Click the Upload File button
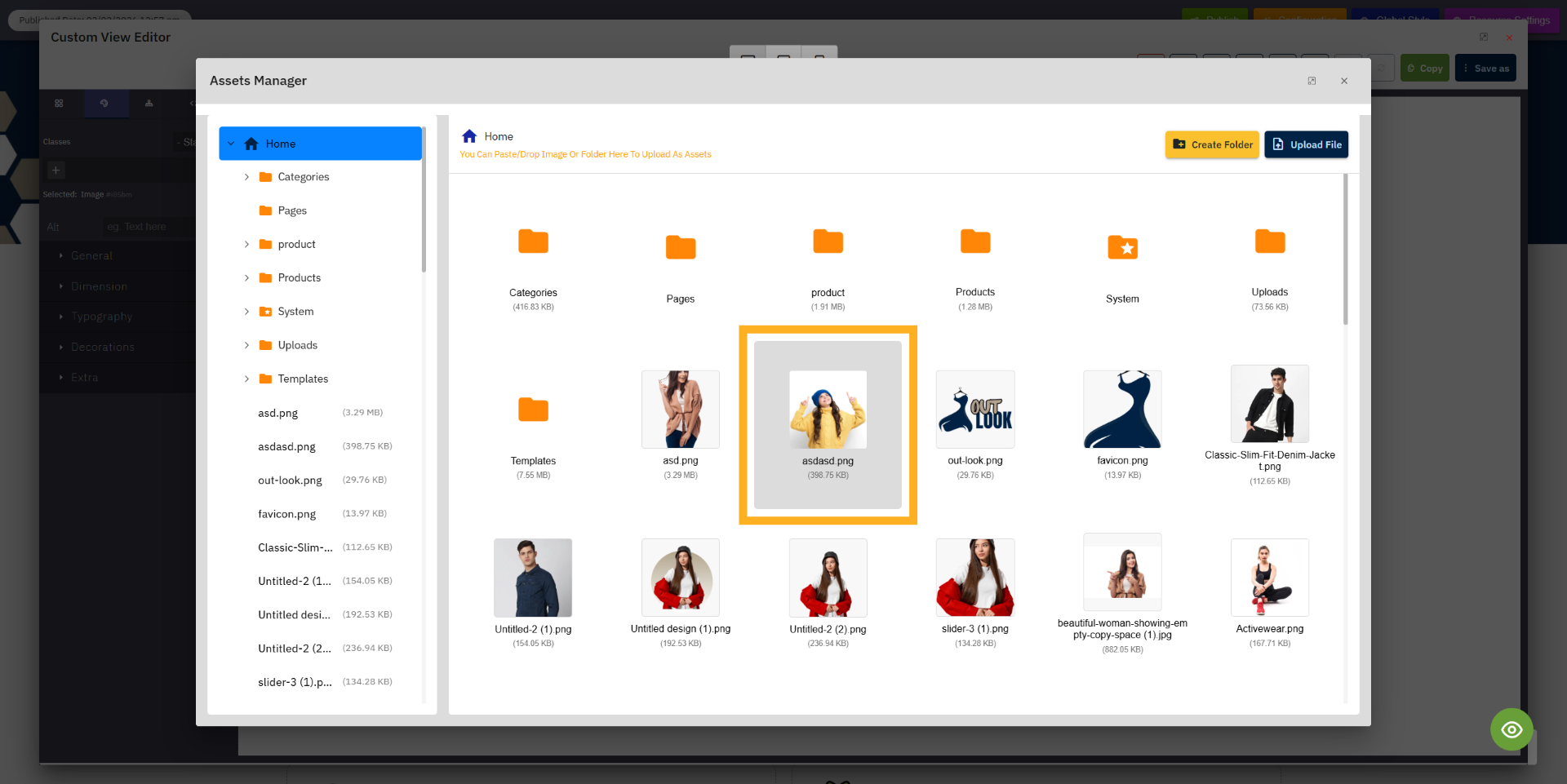The height and width of the screenshot is (784, 1567). (x=1306, y=144)
